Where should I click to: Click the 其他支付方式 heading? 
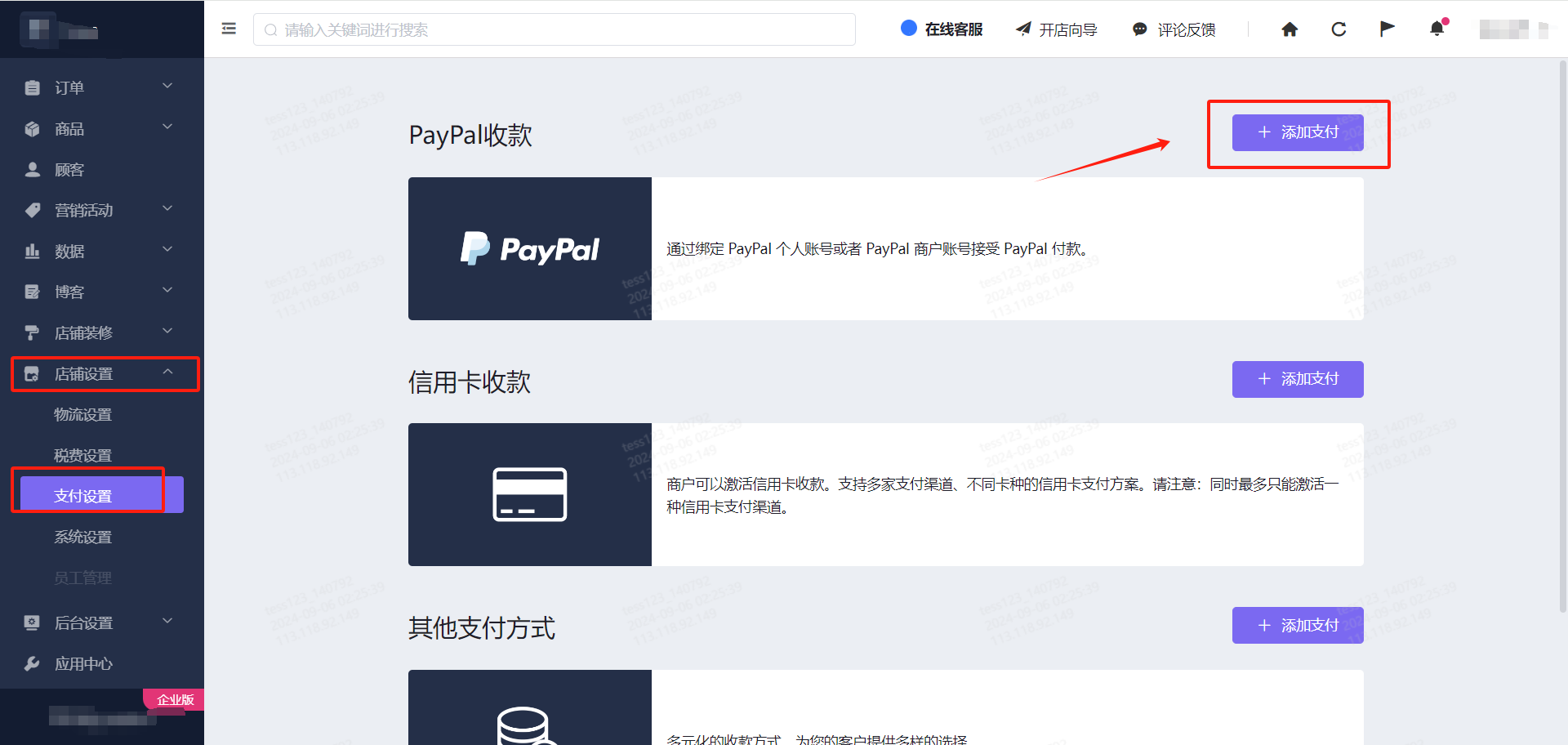482,627
